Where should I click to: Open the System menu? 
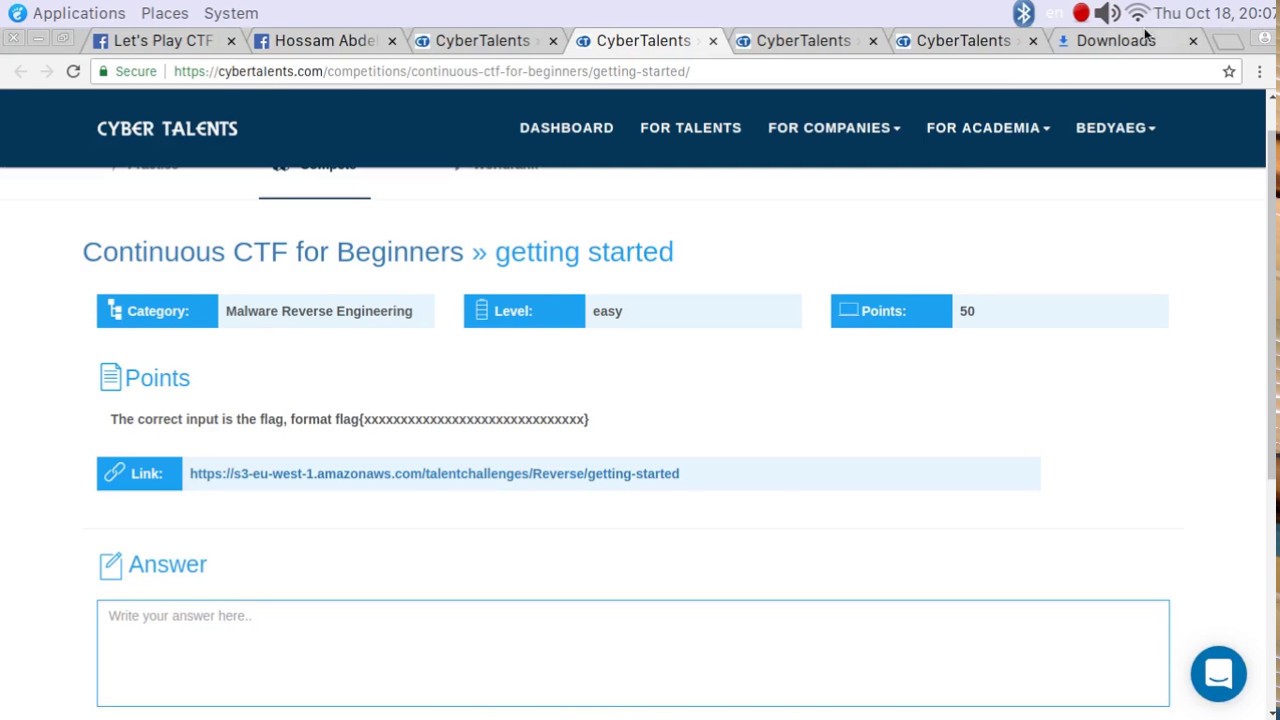point(231,13)
